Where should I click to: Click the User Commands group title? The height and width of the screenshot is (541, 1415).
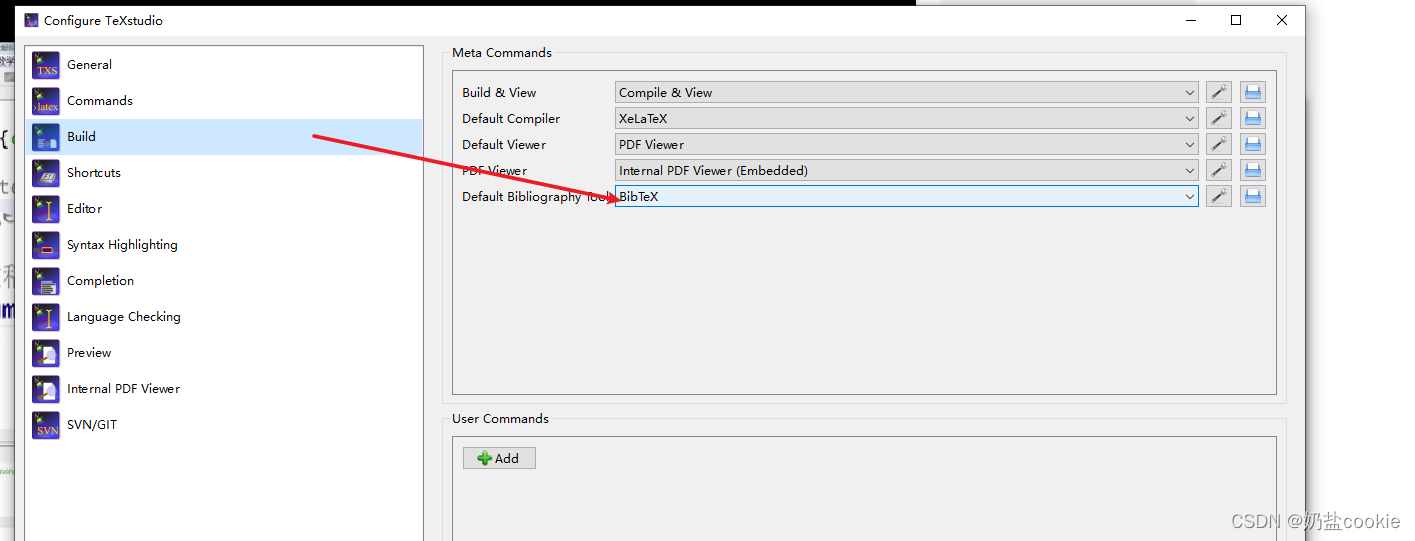500,419
